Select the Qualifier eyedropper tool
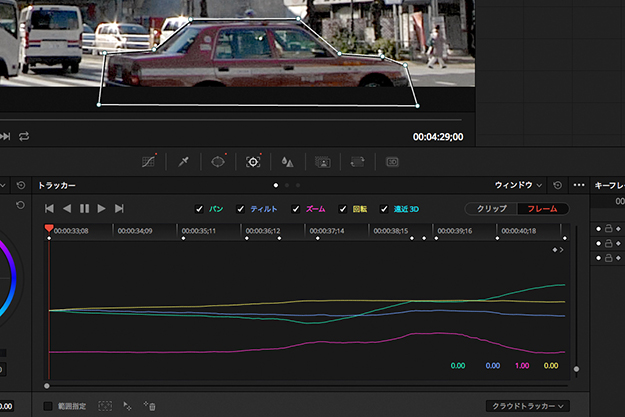Screen dimensions: 625x417 pyautogui.click(x=183, y=161)
